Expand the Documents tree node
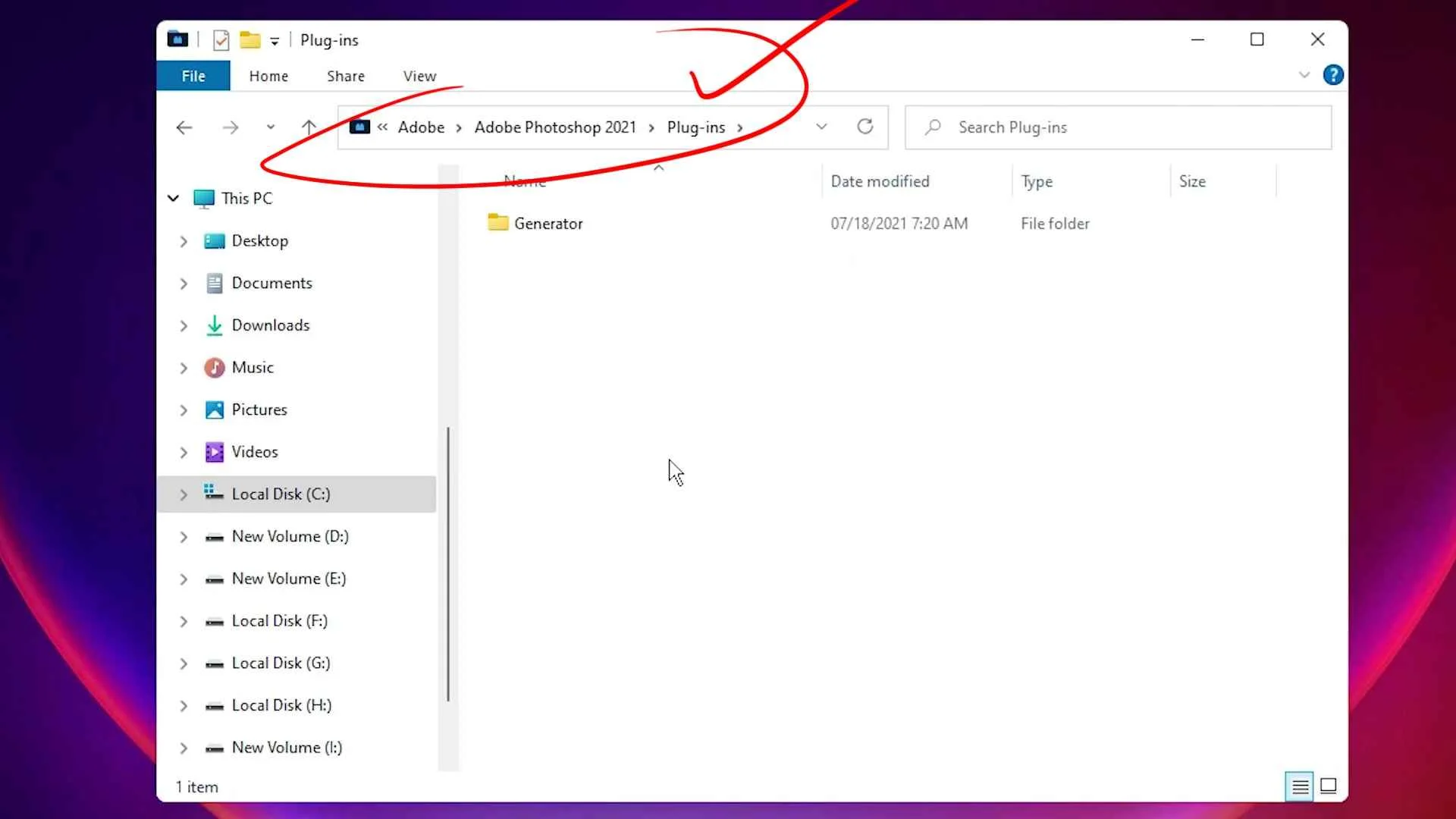 (x=184, y=284)
